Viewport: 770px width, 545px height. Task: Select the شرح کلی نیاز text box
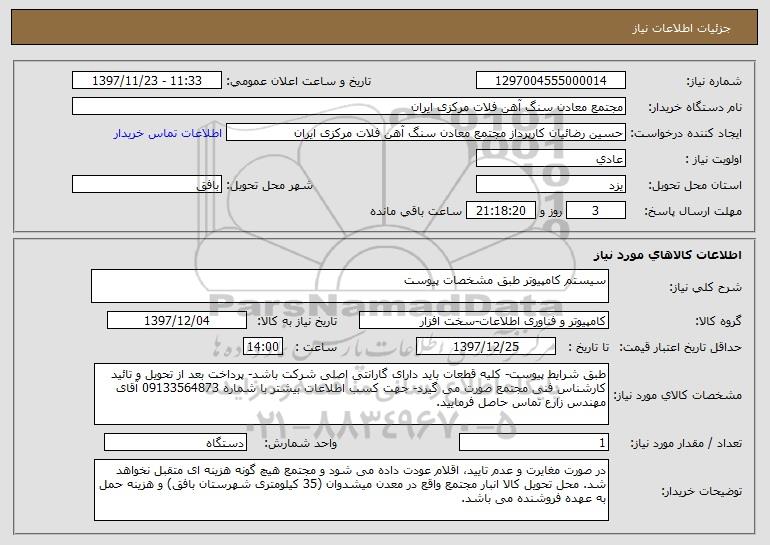pyautogui.click(x=350, y=286)
